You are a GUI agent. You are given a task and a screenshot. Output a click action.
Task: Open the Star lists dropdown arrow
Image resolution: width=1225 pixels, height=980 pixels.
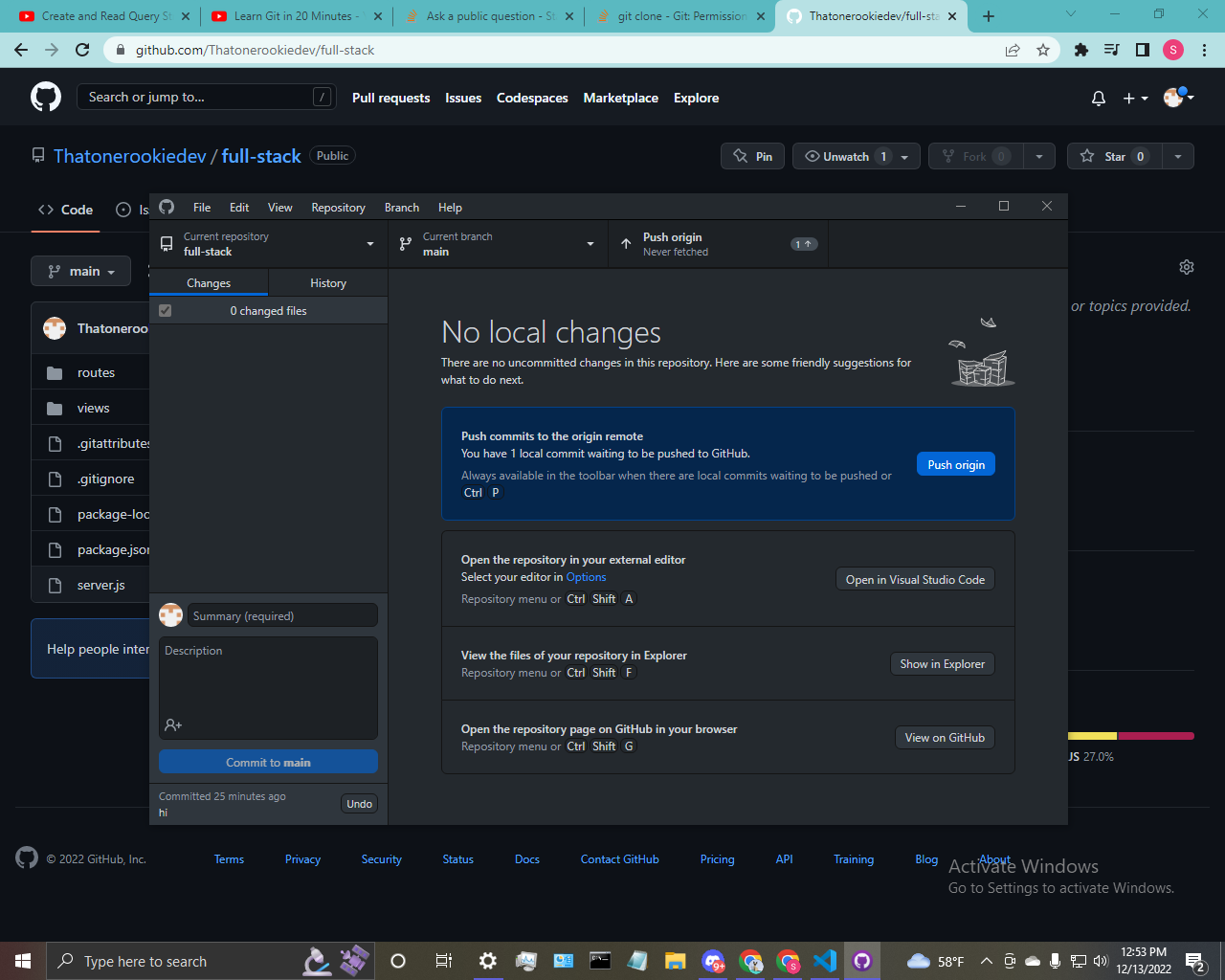(x=1177, y=156)
